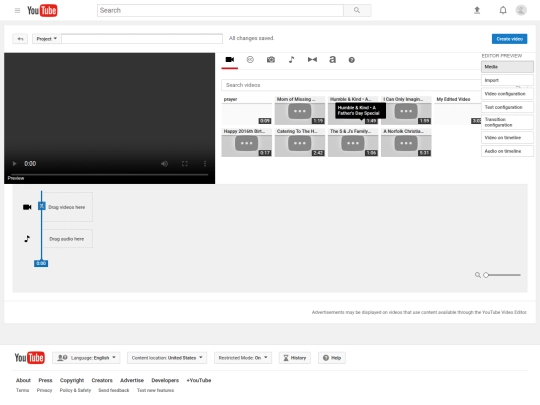This screenshot has height=405, width=540.
Task: Open the text 'a' tab
Action: tap(332, 60)
